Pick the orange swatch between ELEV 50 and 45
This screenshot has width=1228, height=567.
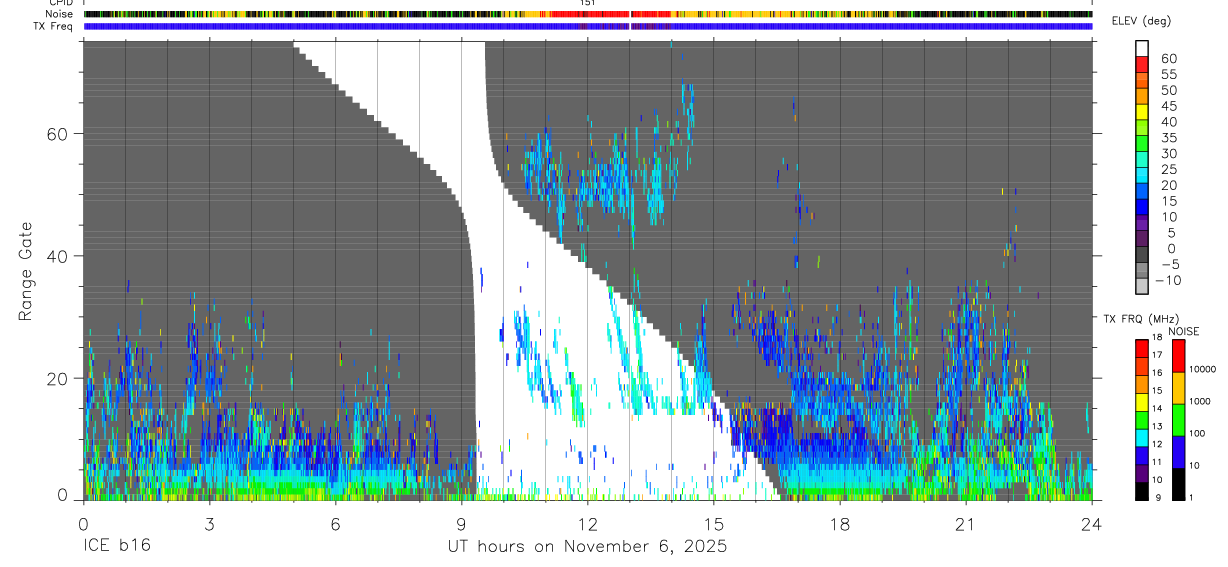click(x=1142, y=96)
